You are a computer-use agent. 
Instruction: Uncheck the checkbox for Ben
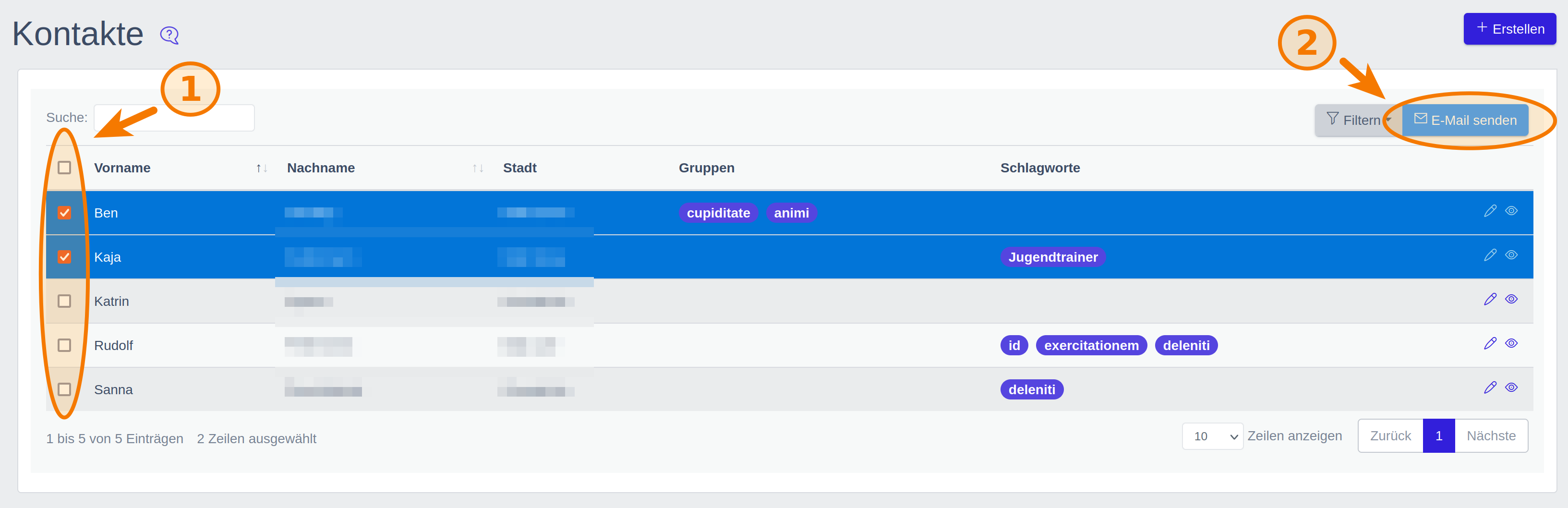64,213
